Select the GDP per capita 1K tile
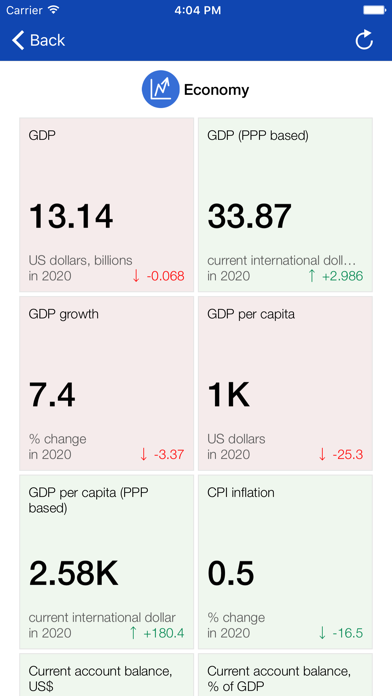 (x=285, y=384)
